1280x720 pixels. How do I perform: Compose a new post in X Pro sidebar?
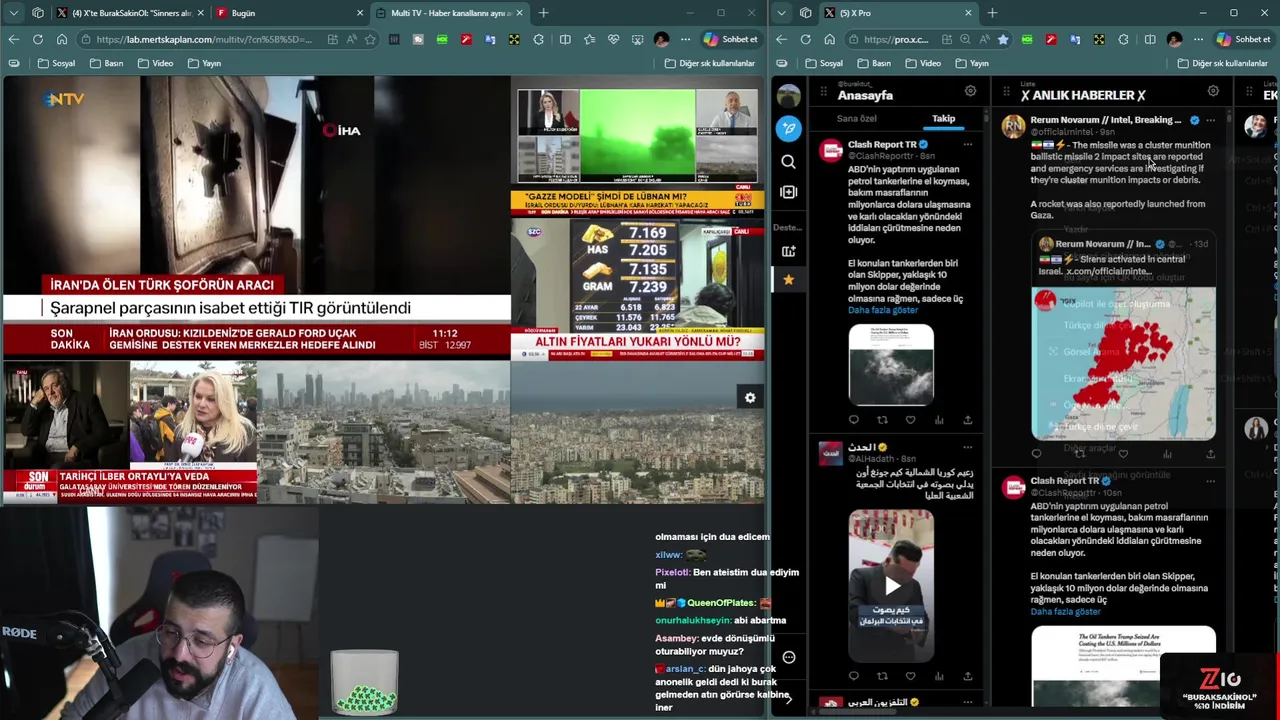(x=789, y=128)
